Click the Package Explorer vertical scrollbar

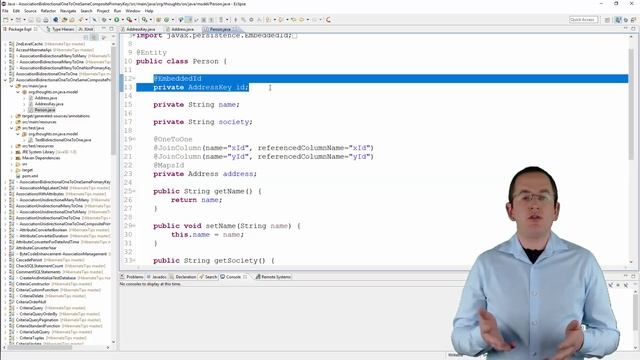[x=113, y=102]
